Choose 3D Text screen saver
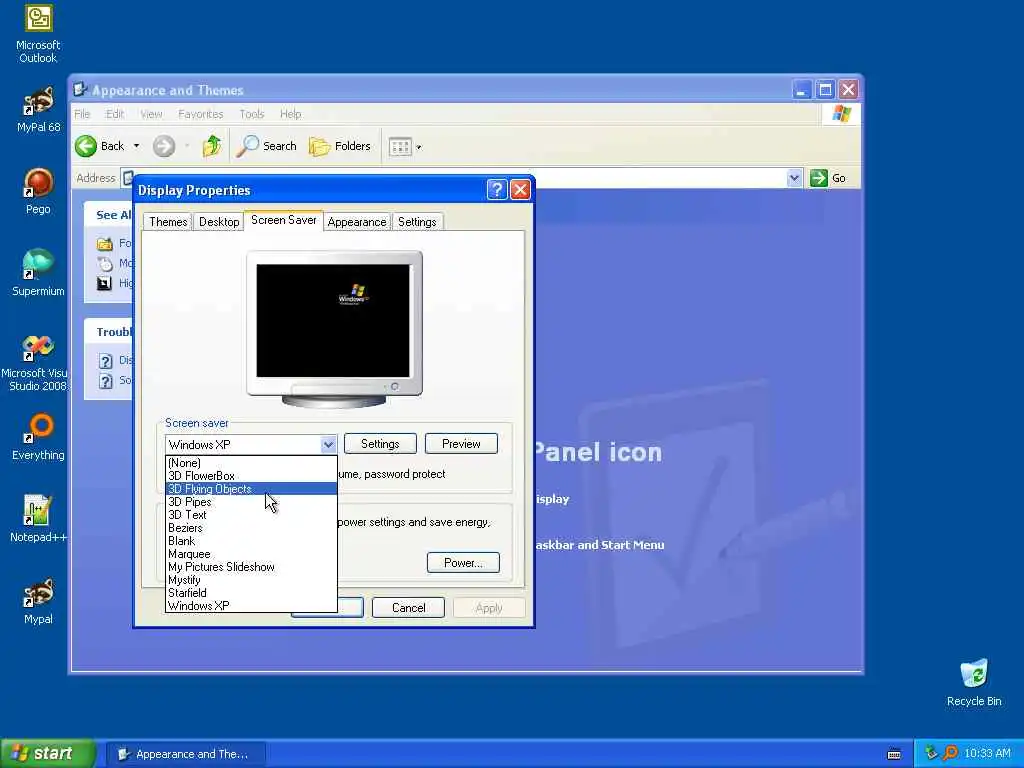1024x768 pixels. click(251, 515)
